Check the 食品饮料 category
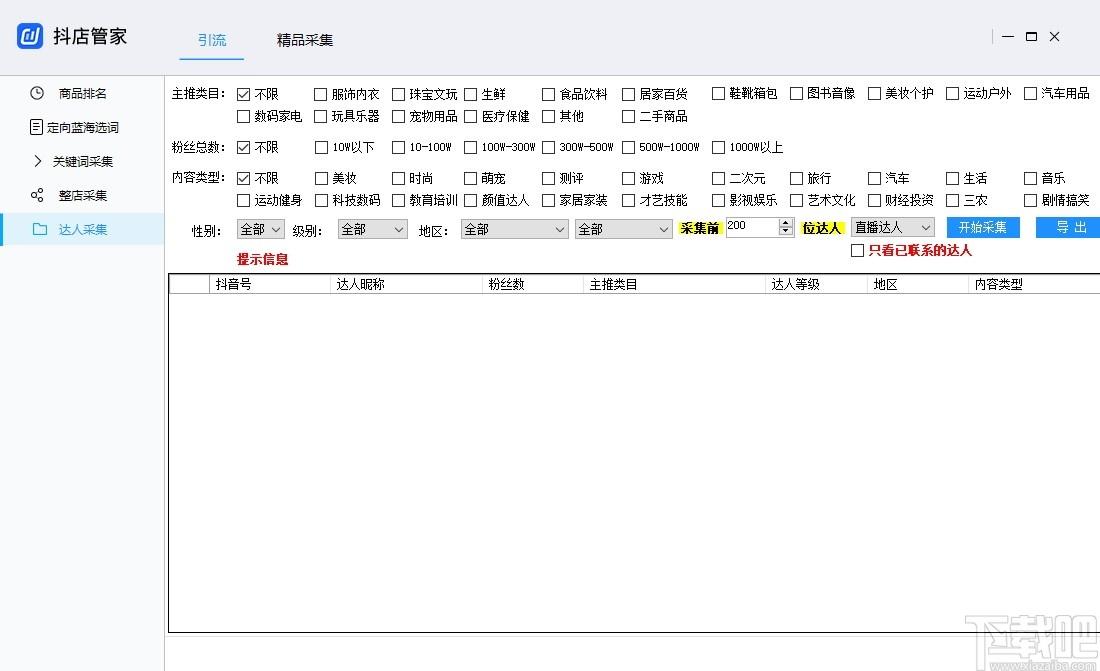This screenshot has height=671, width=1100. 549,94
